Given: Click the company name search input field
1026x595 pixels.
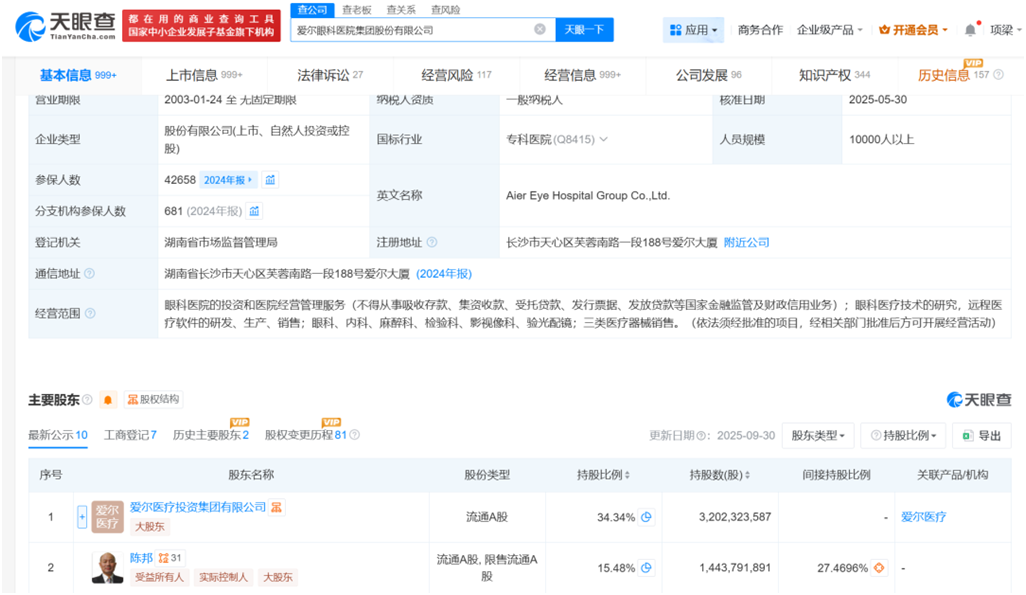Looking at the screenshot, I should [x=410, y=30].
